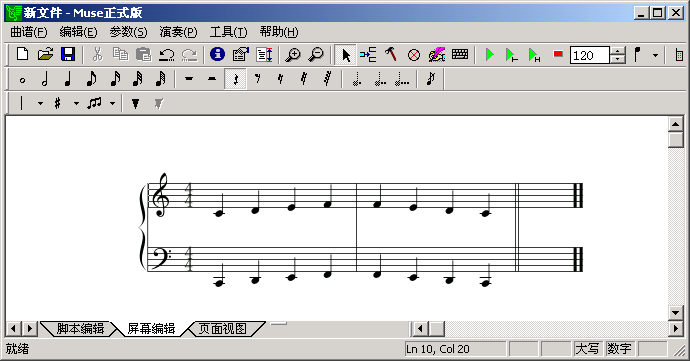690x361 pixels.
Task: Click the grace note icon
Action: [431, 79]
